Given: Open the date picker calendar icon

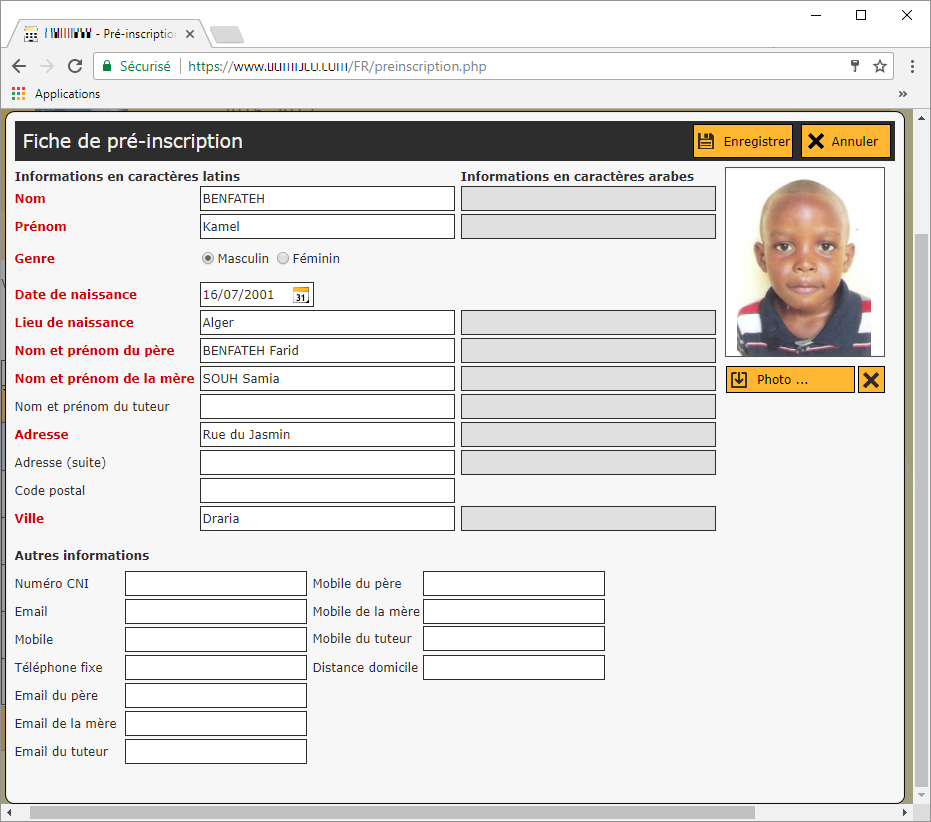Looking at the screenshot, I should click(301, 295).
